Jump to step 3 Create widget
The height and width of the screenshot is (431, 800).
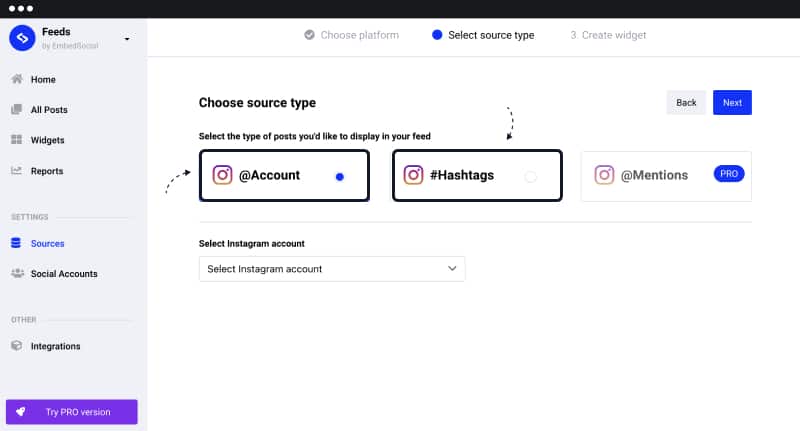[608, 35]
